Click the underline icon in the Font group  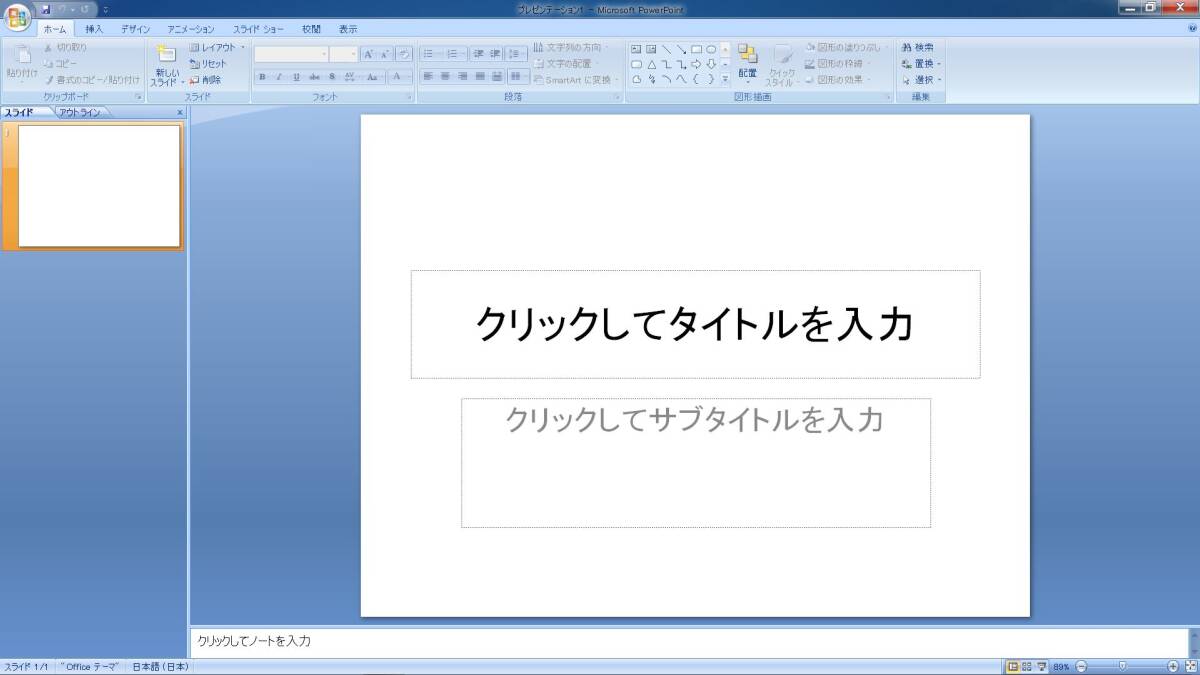295,76
